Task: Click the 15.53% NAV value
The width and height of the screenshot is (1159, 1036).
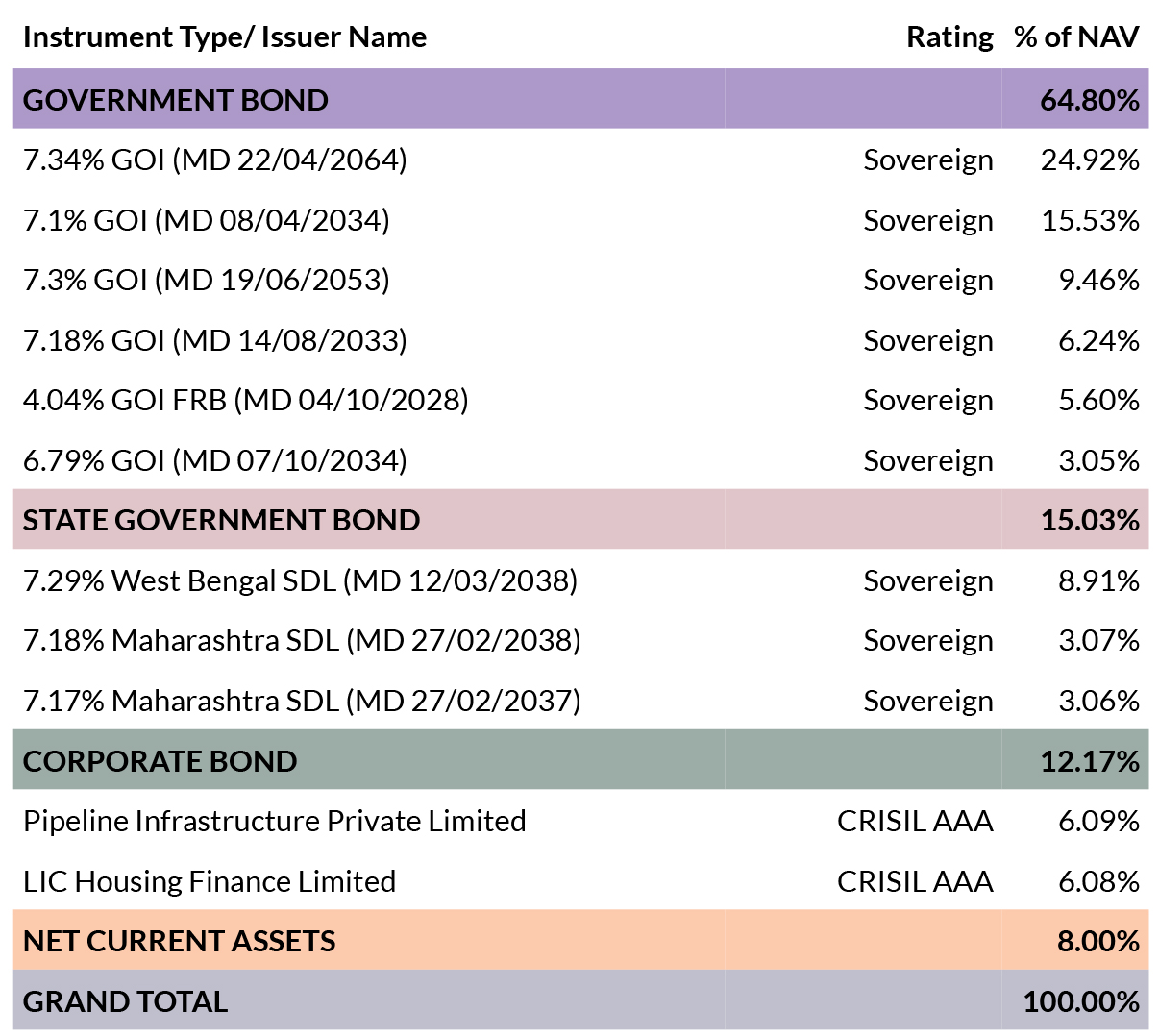Action: tap(1090, 220)
